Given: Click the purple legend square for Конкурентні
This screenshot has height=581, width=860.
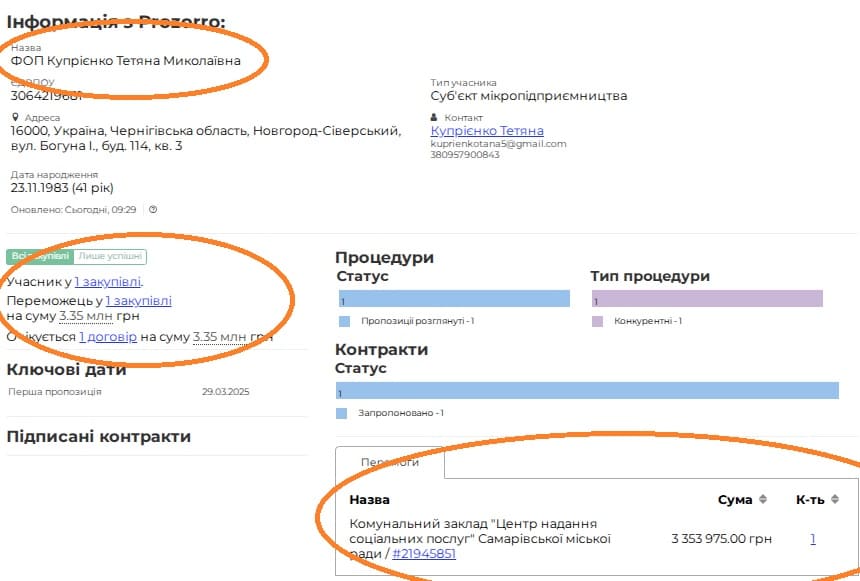Looking at the screenshot, I should [x=598, y=321].
